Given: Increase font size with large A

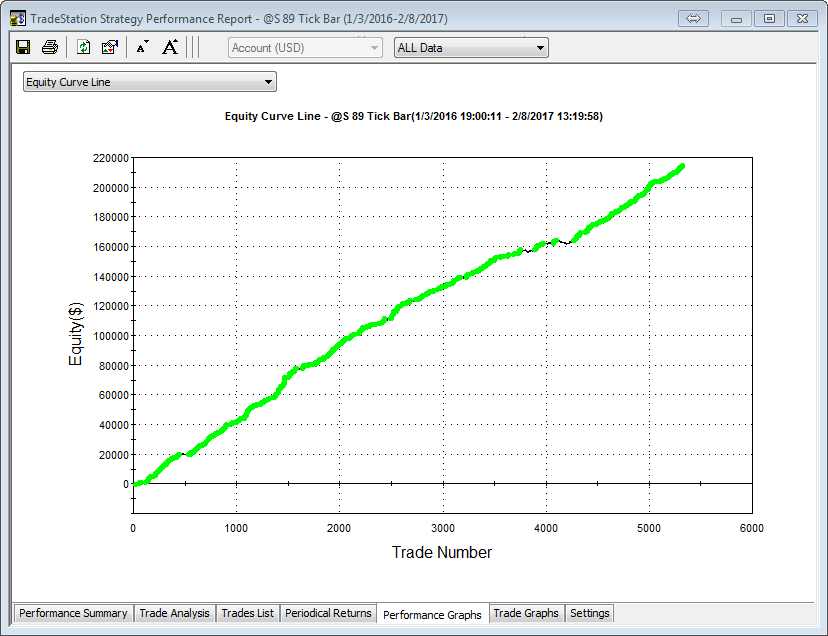Looking at the screenshot, I should (x=170, y=47).
